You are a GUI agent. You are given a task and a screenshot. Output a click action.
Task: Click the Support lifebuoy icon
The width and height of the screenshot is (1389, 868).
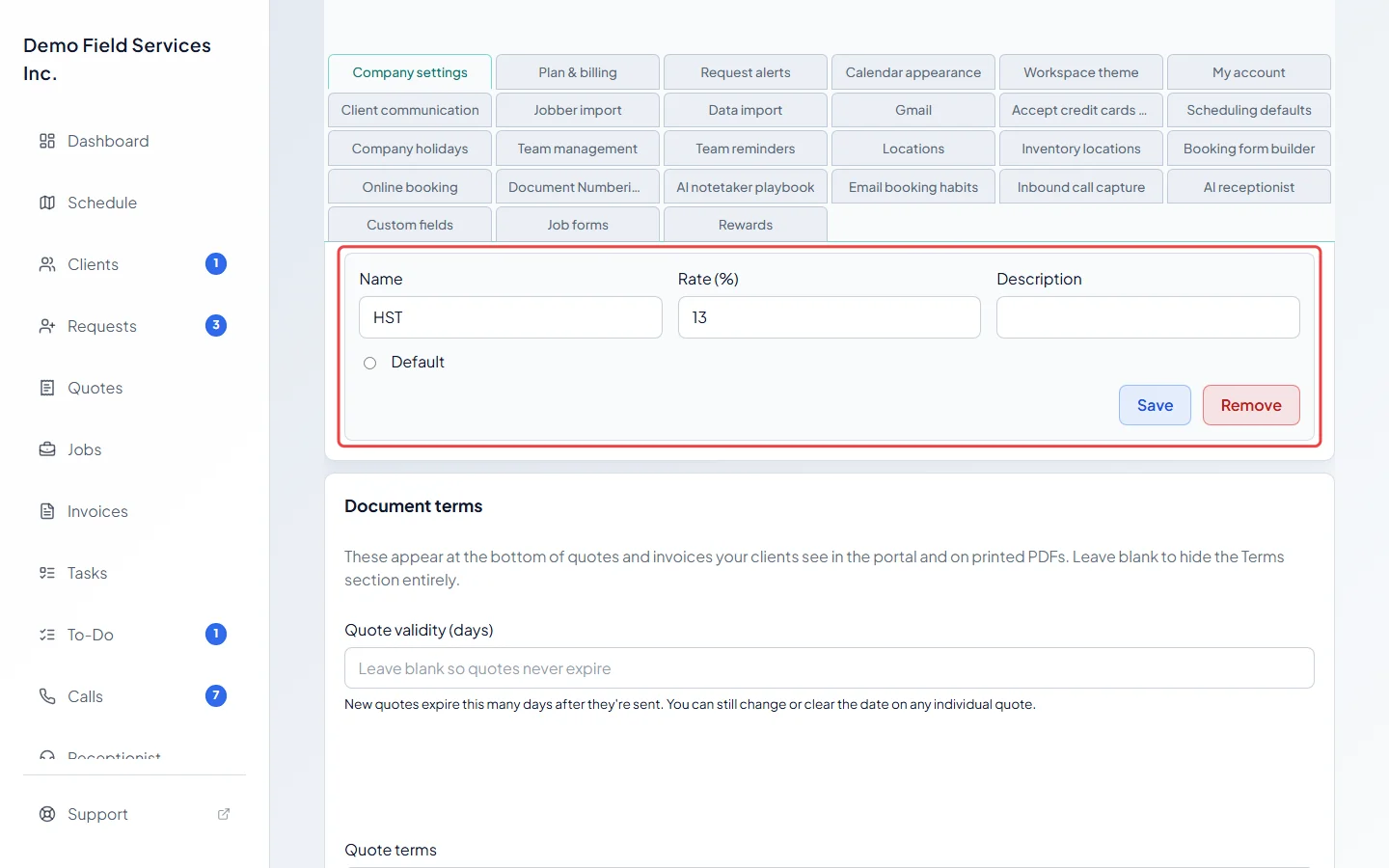coord(46,814)
